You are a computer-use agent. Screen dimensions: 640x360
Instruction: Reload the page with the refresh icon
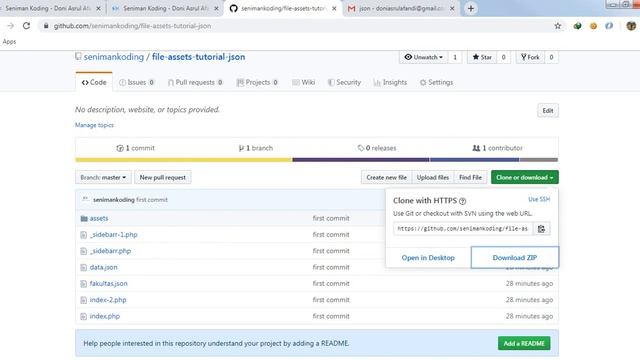[27, 26]
